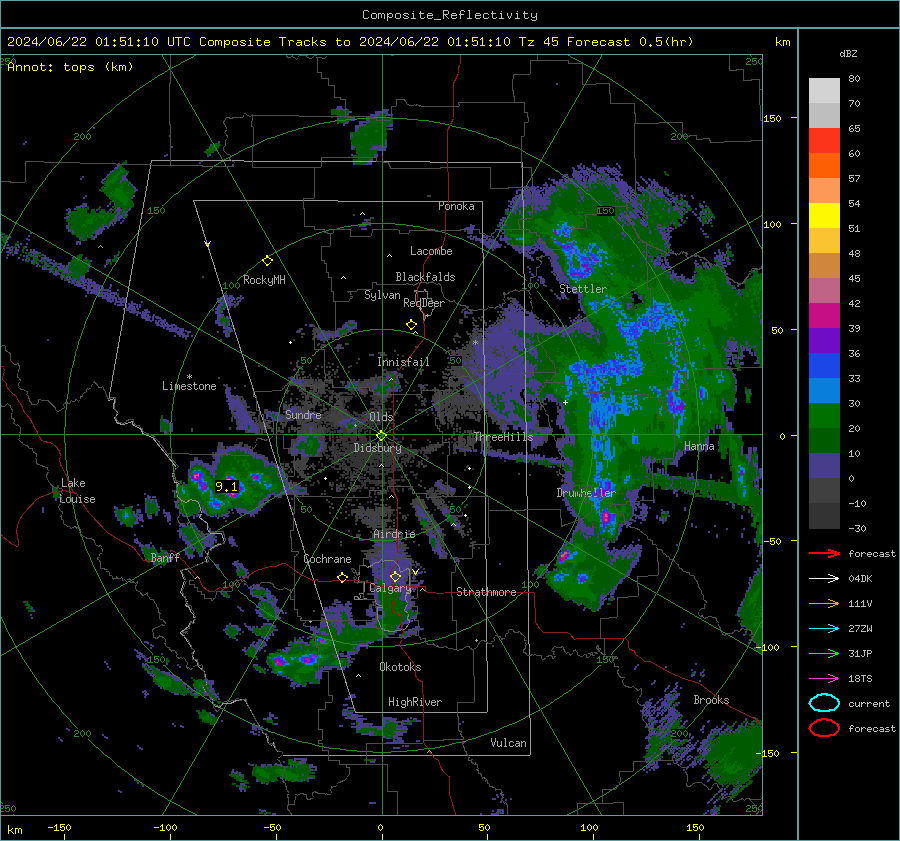Click the Lake Louise label
The image size is (900, 841).
77,491
